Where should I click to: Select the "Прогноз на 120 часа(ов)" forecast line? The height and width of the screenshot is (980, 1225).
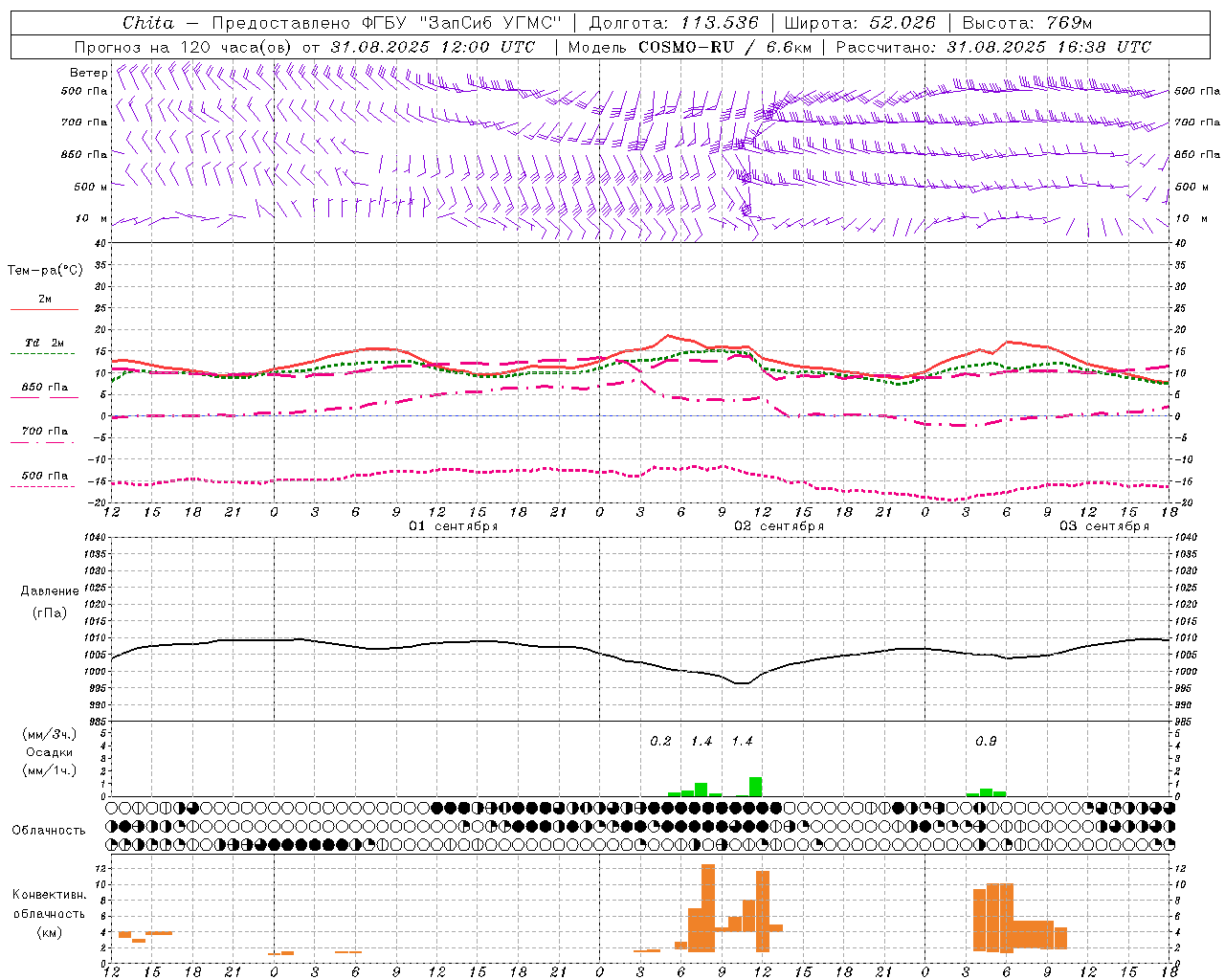coord(304,47)
